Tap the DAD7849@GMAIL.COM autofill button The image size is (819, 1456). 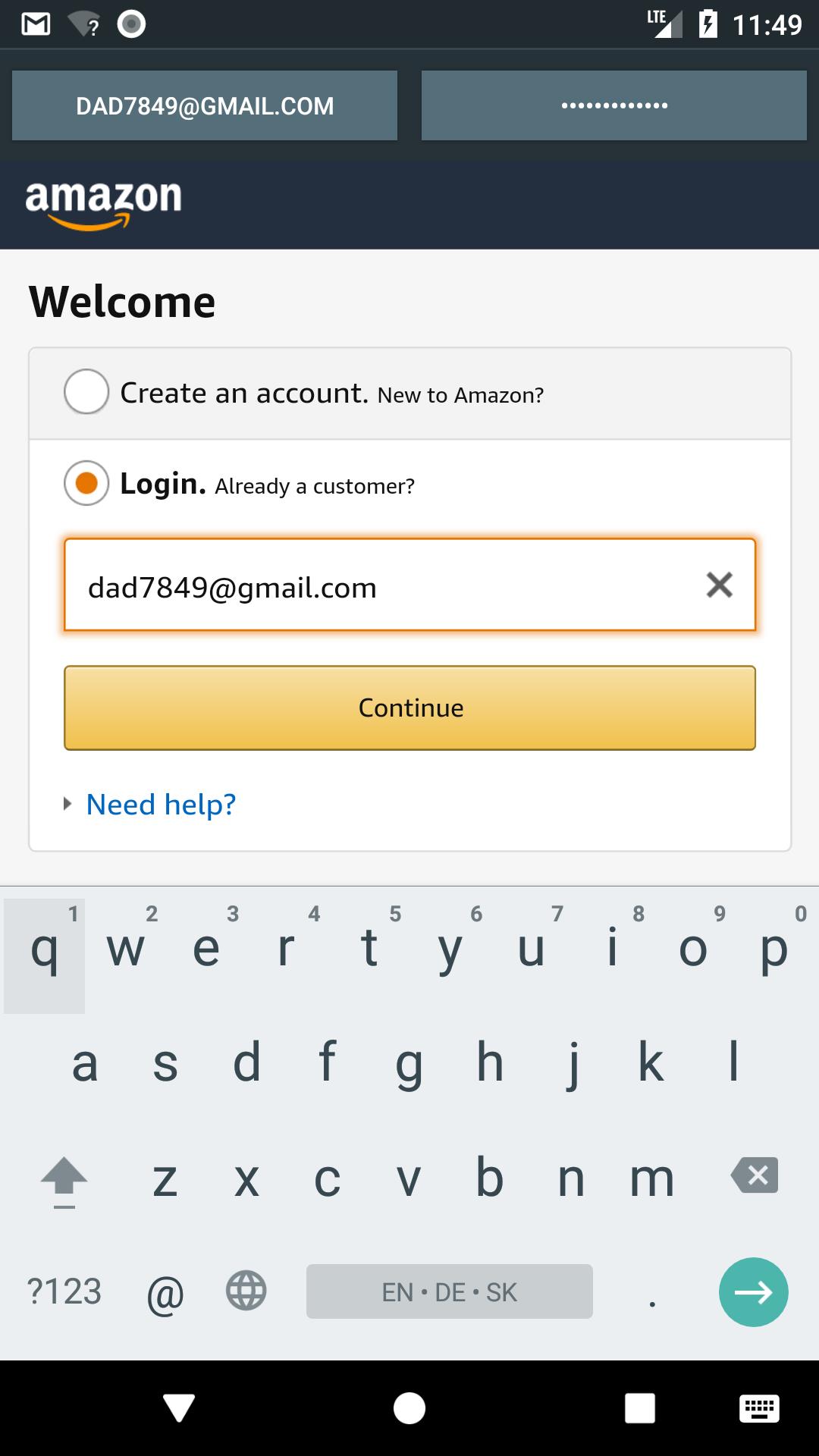coord(205,105)
